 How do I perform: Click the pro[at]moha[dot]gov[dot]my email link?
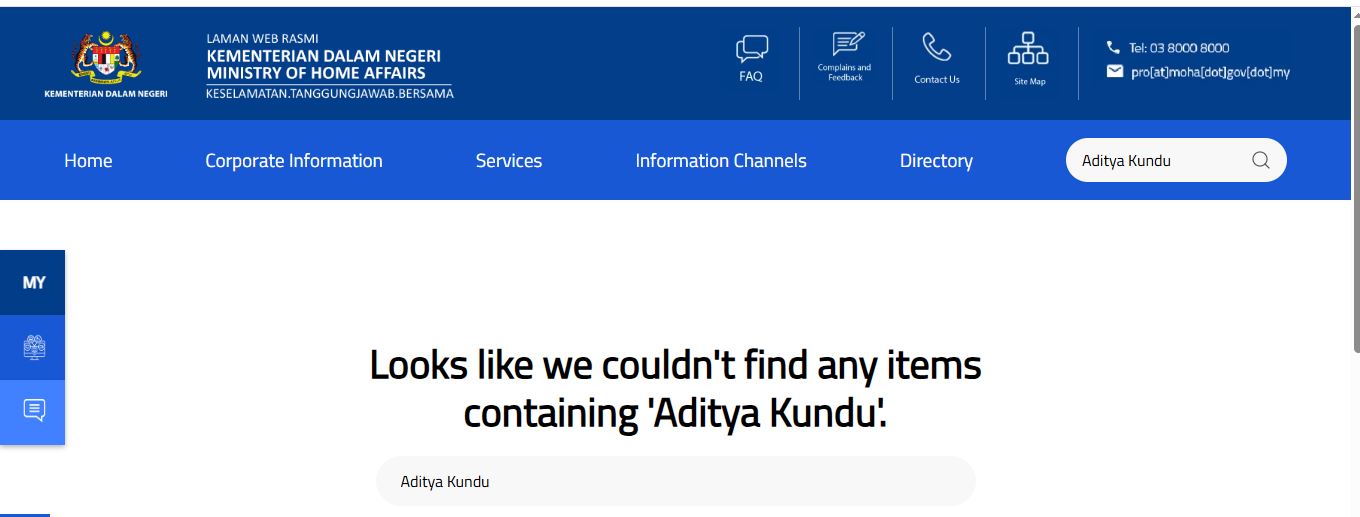point(1210,72)
